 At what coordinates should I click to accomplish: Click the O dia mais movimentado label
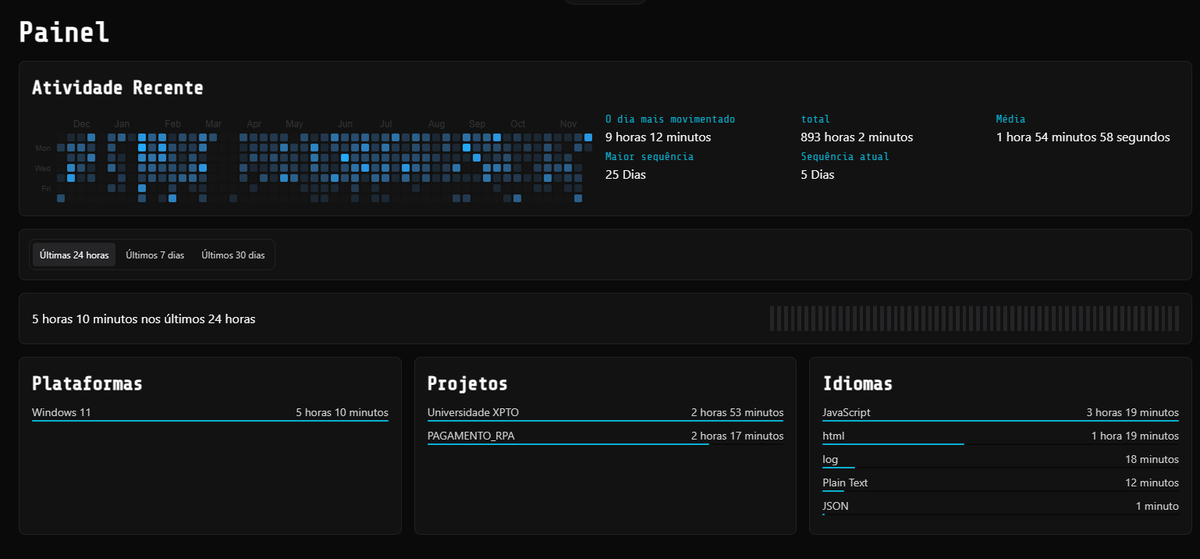[670, 119]
